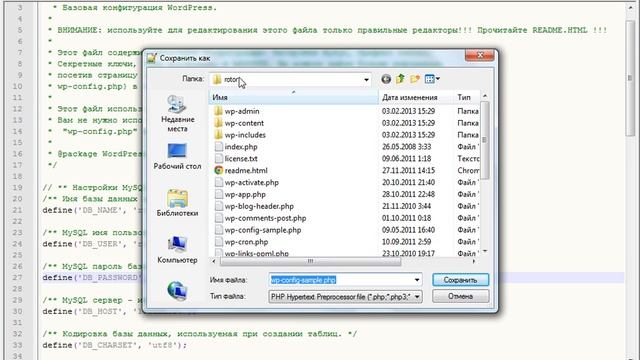This screenshot has width=640, height=360.
Task: Click date 27.11.2011 14:15 of readme.html
Action: 408,170
